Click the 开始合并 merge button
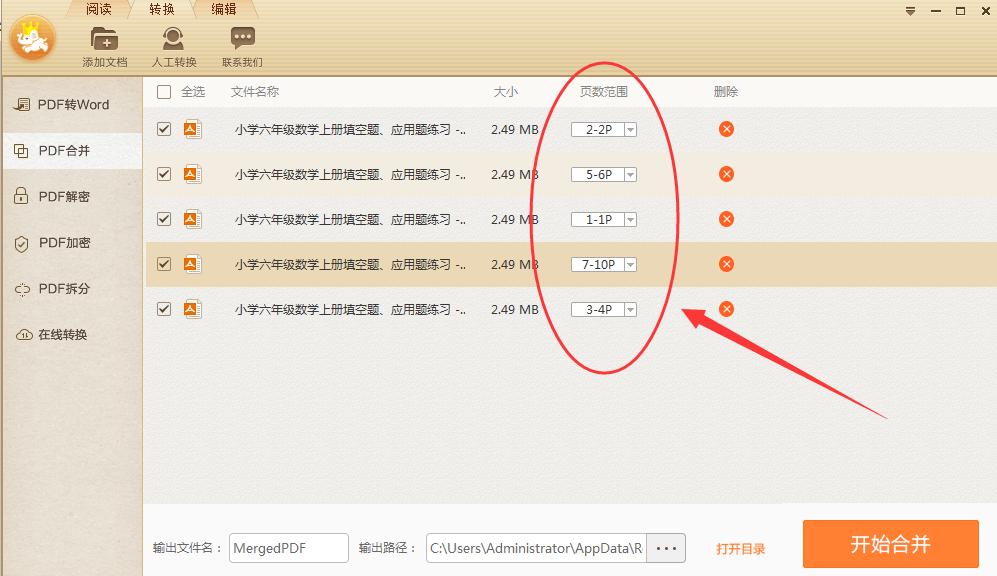 [889, 544]
